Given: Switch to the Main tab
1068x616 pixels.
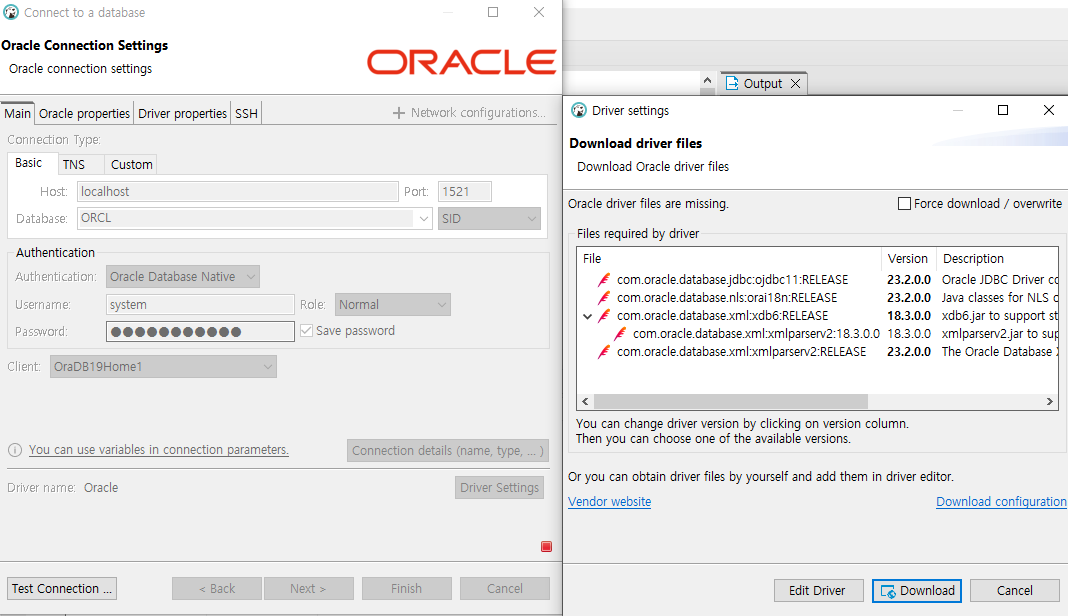Looking at the screenshot, I should coord(17,113).
